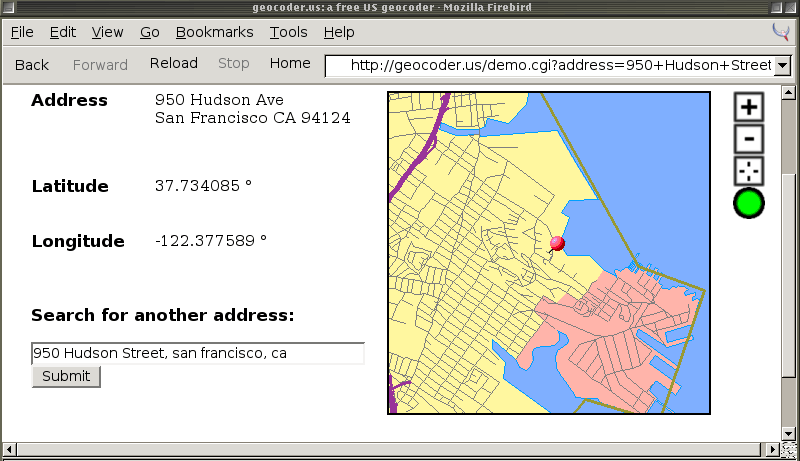Go back using the Back toolbar button
Viewport: 800px width, 461px height.
(32, 64)
